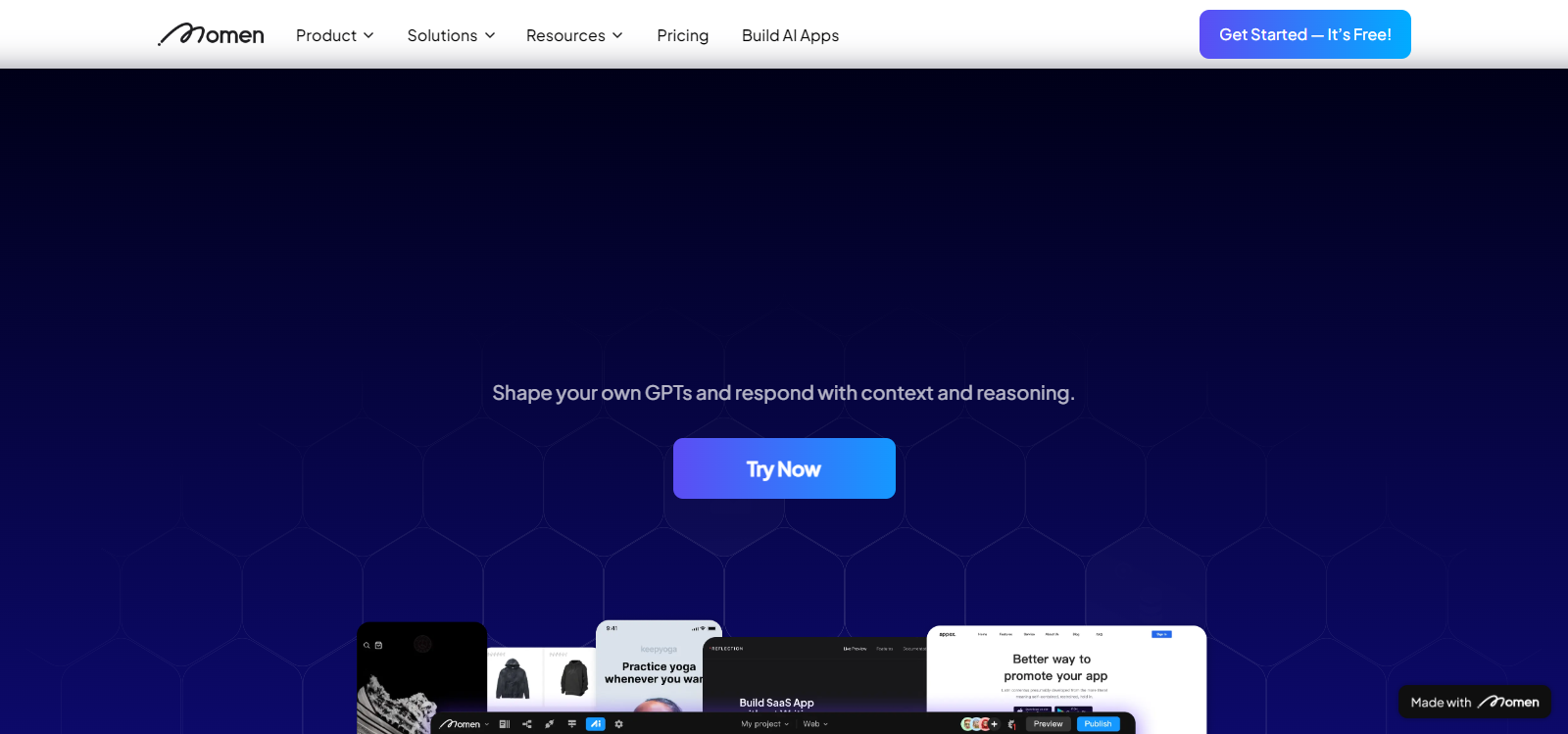
Task: Open the Pricing page
Action: click(683, 35)
